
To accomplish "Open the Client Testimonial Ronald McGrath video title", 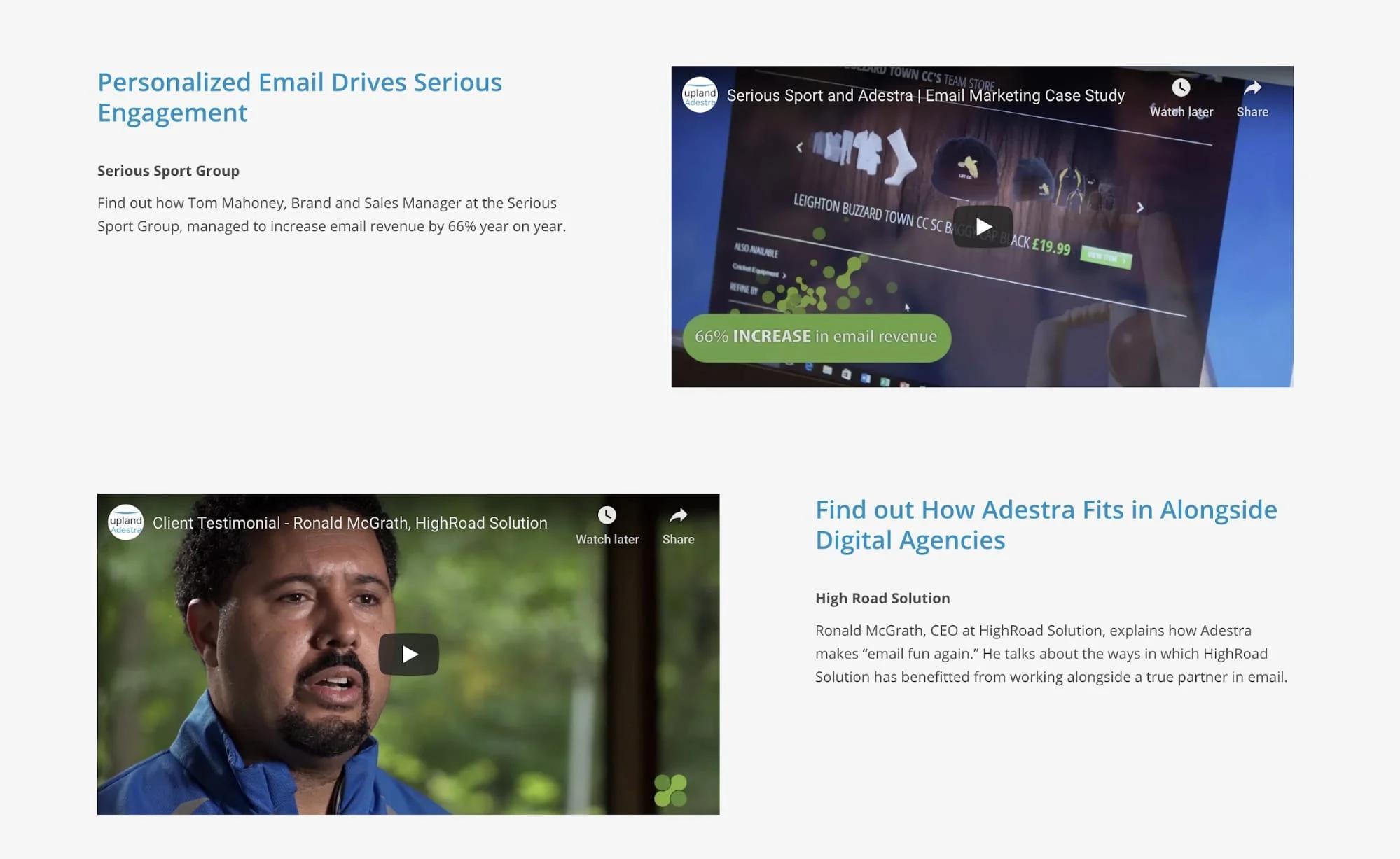I will click(x=349, y=523).
